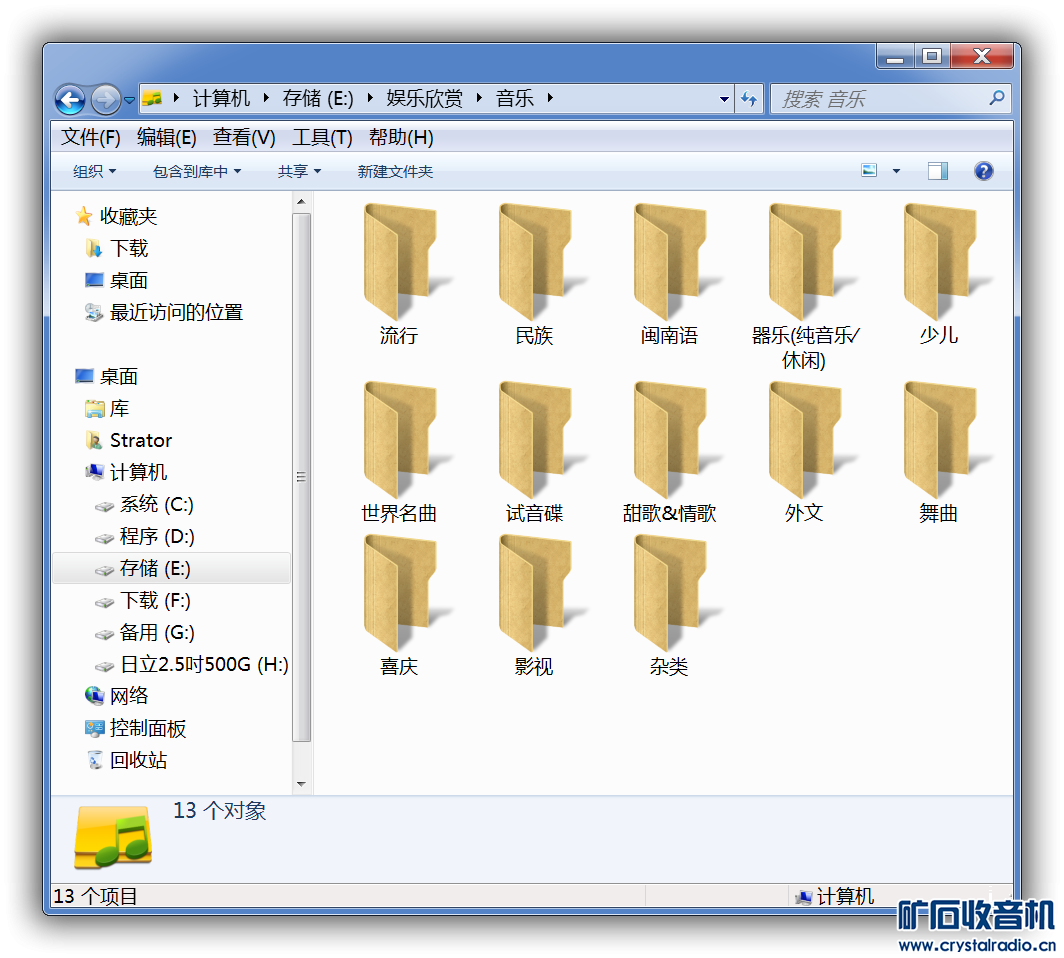
Task: Open the 编辑(E) menu
Action: click(167, 138)
